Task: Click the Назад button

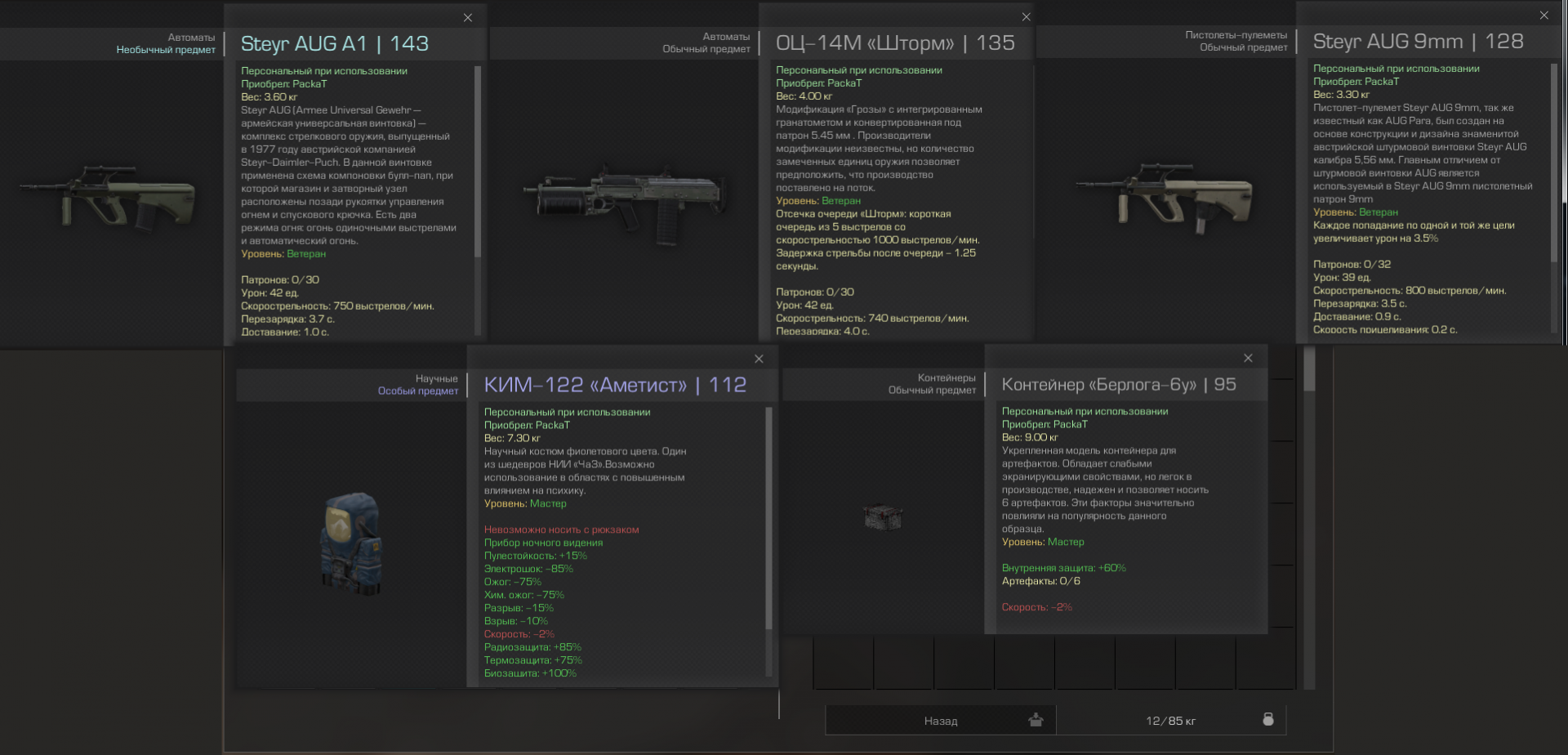Action: click(x=941, y=721)
